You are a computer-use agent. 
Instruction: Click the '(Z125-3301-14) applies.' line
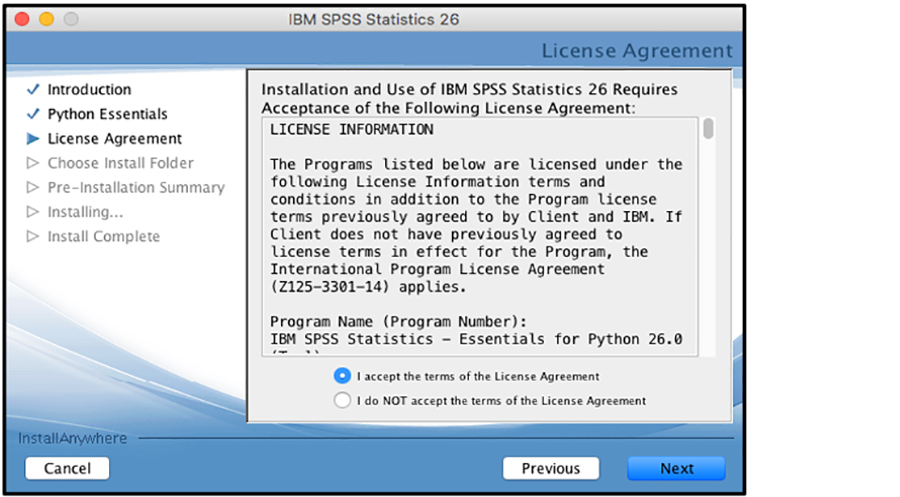[368, 287]
